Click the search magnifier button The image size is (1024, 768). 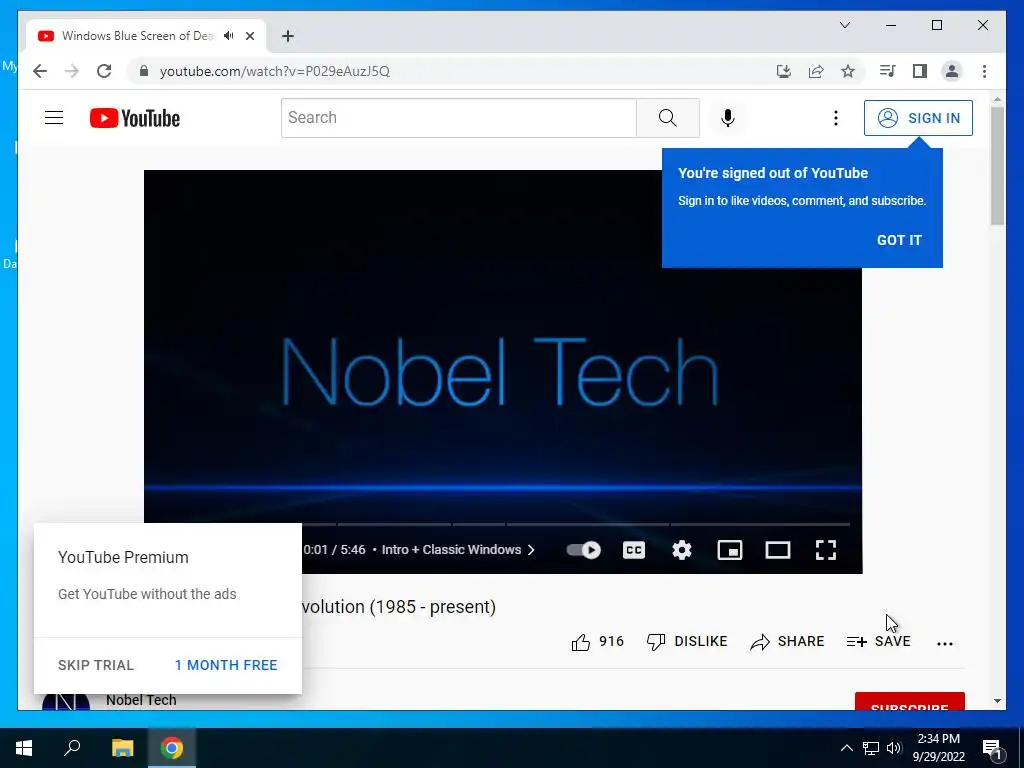pyautogui.click(x=667, y=118)
